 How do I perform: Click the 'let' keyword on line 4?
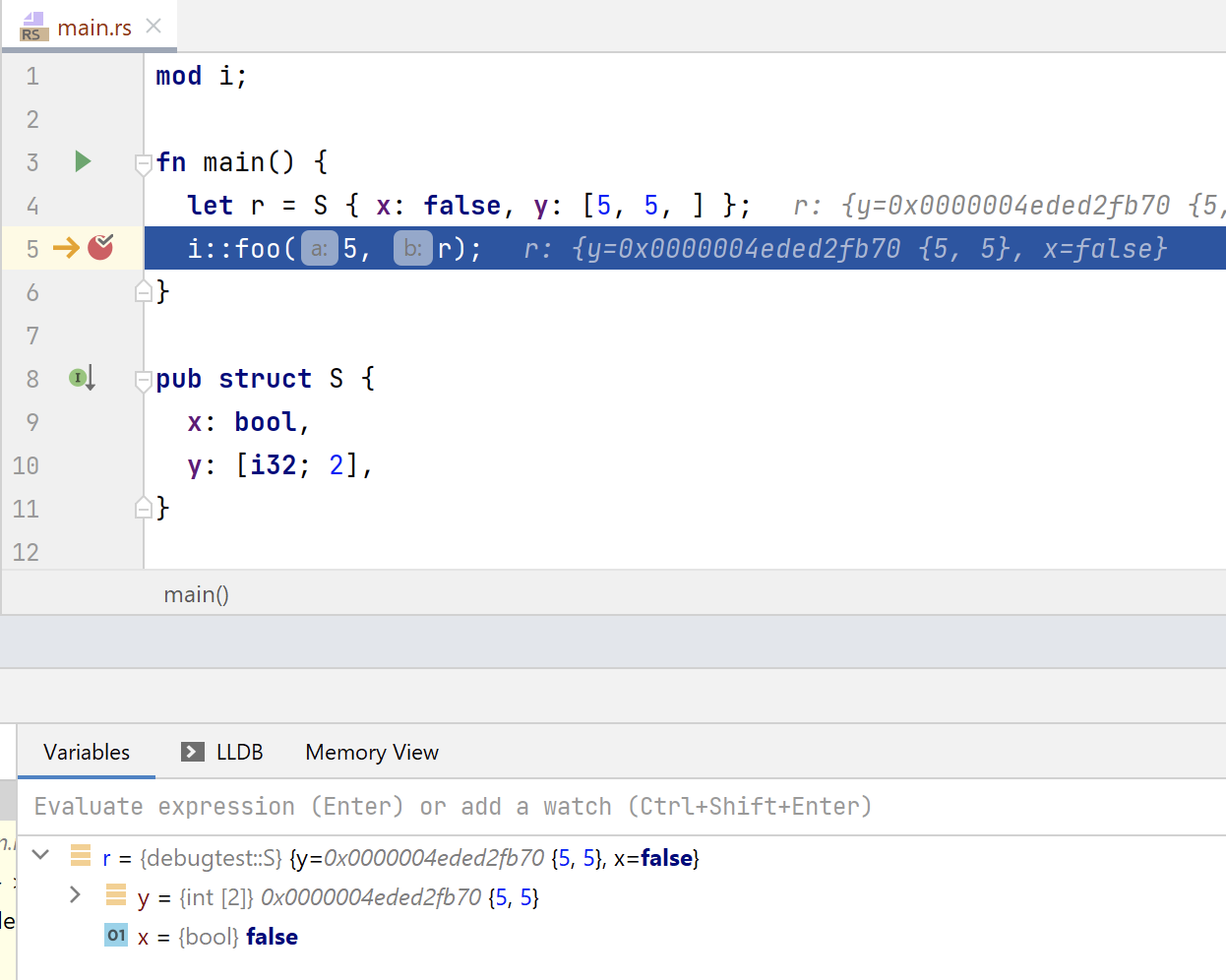[211, 206]
